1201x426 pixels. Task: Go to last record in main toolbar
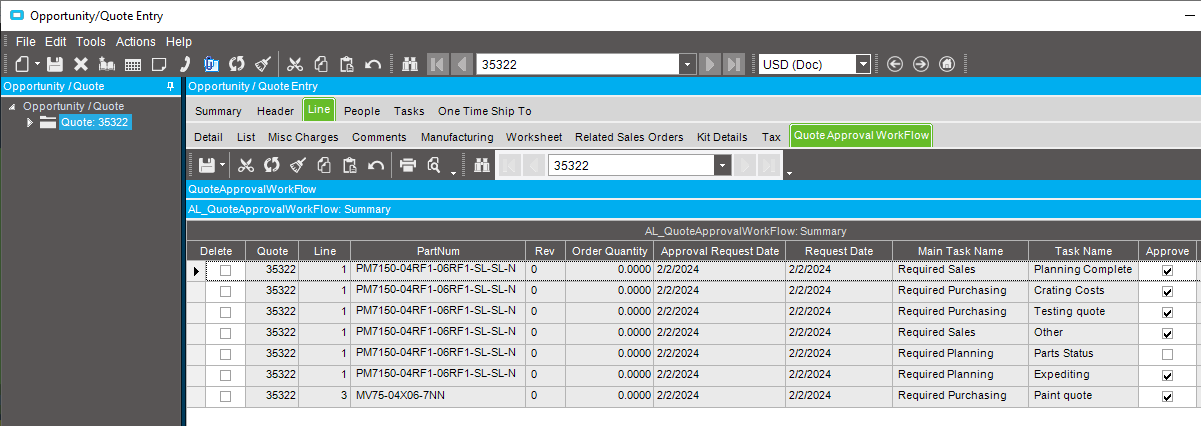tap(734, 64)
